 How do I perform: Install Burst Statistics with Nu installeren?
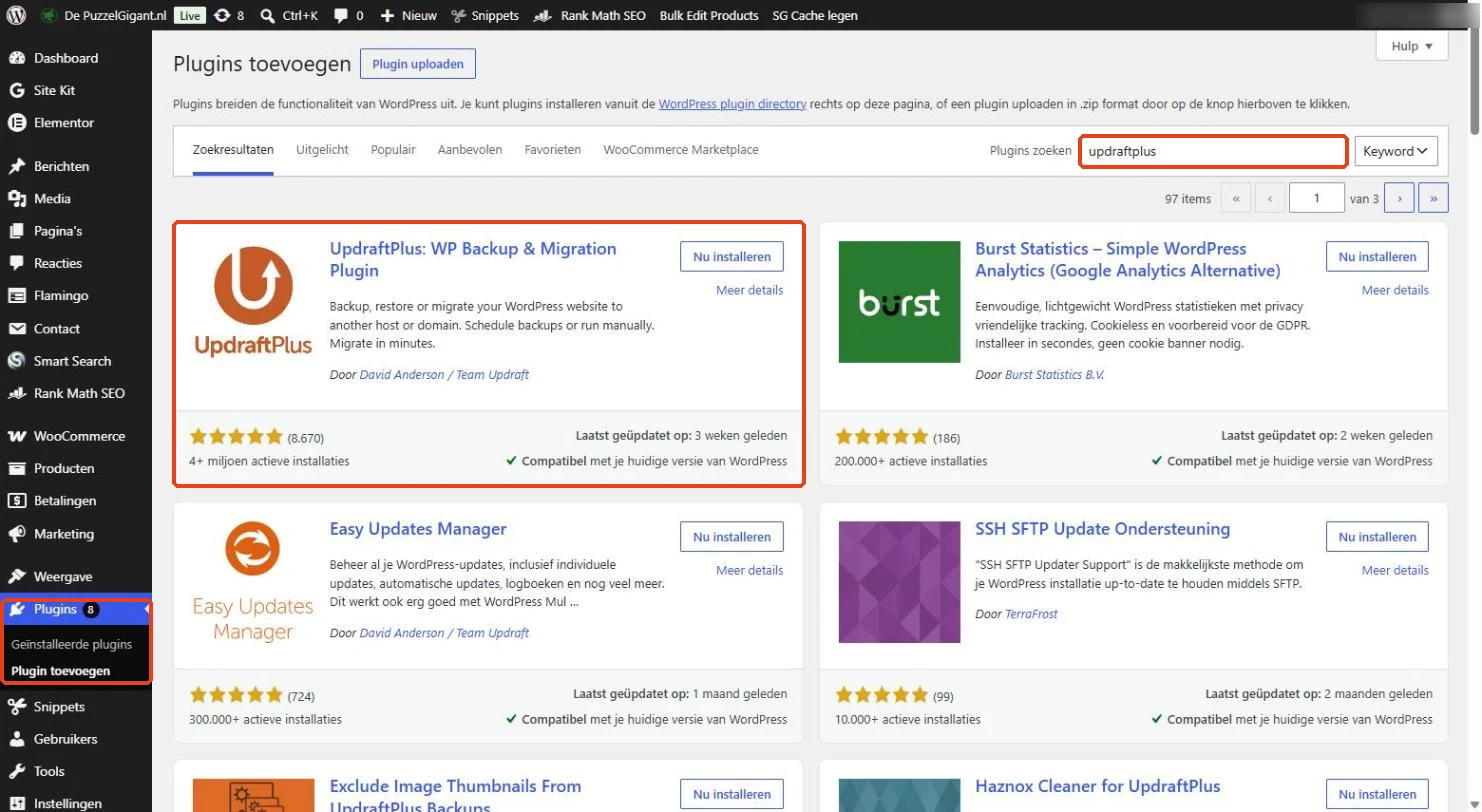(1377, 257)
